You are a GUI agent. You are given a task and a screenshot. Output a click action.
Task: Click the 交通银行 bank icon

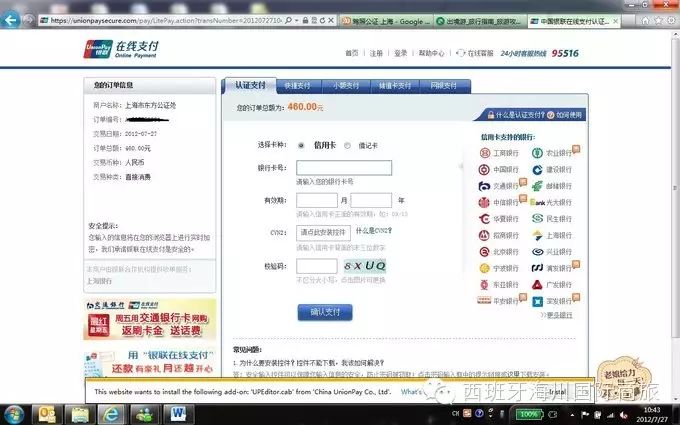pyautogui.click(x=484, y=186)
